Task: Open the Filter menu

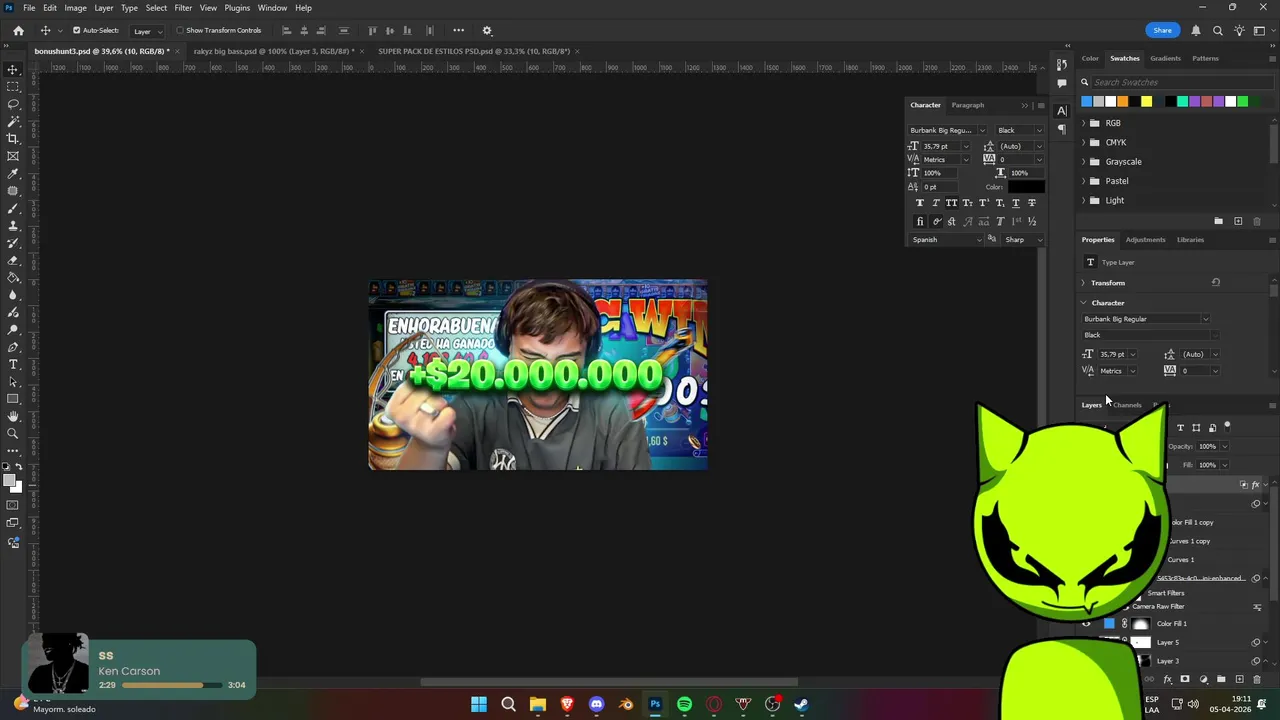Action: 183,8
